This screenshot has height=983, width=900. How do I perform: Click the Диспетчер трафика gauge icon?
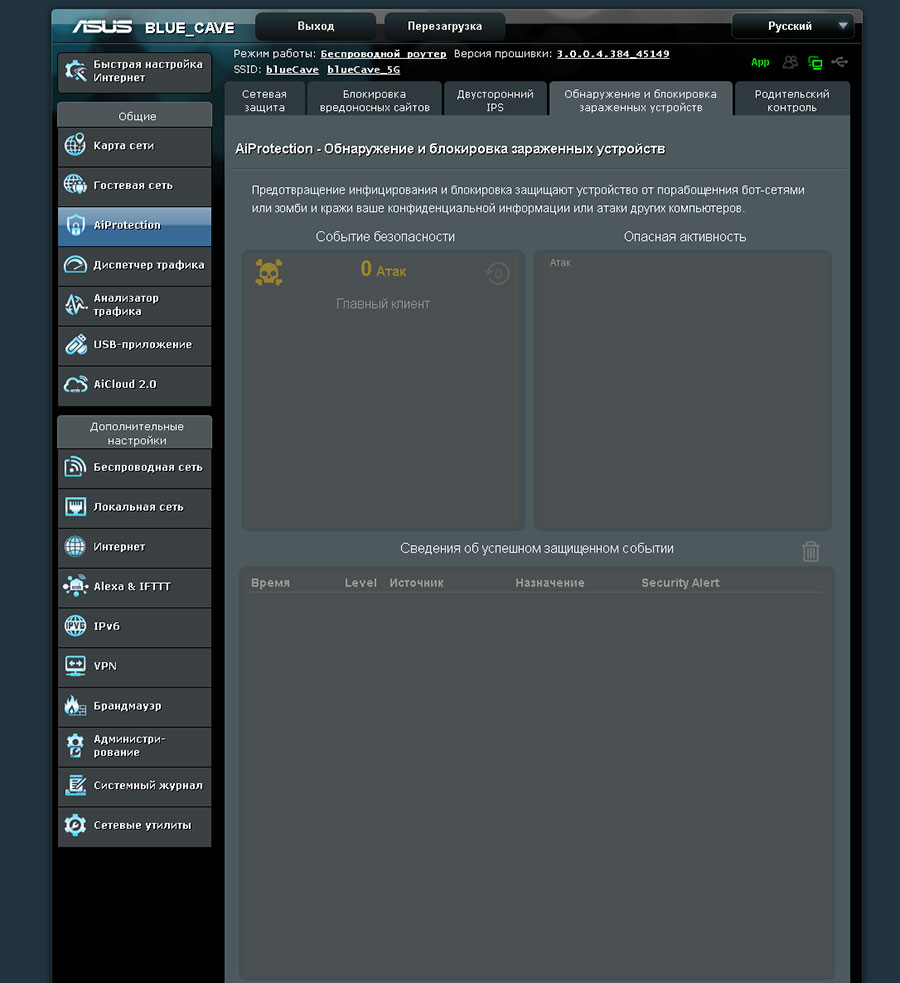coord(75,265)
